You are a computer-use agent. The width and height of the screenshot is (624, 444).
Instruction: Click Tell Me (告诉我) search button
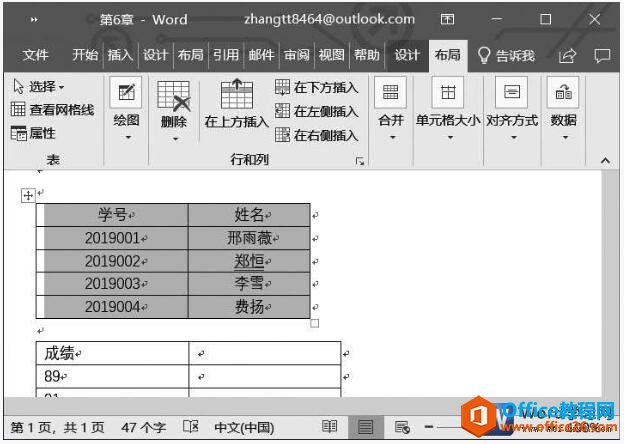[x=506, y=55]
